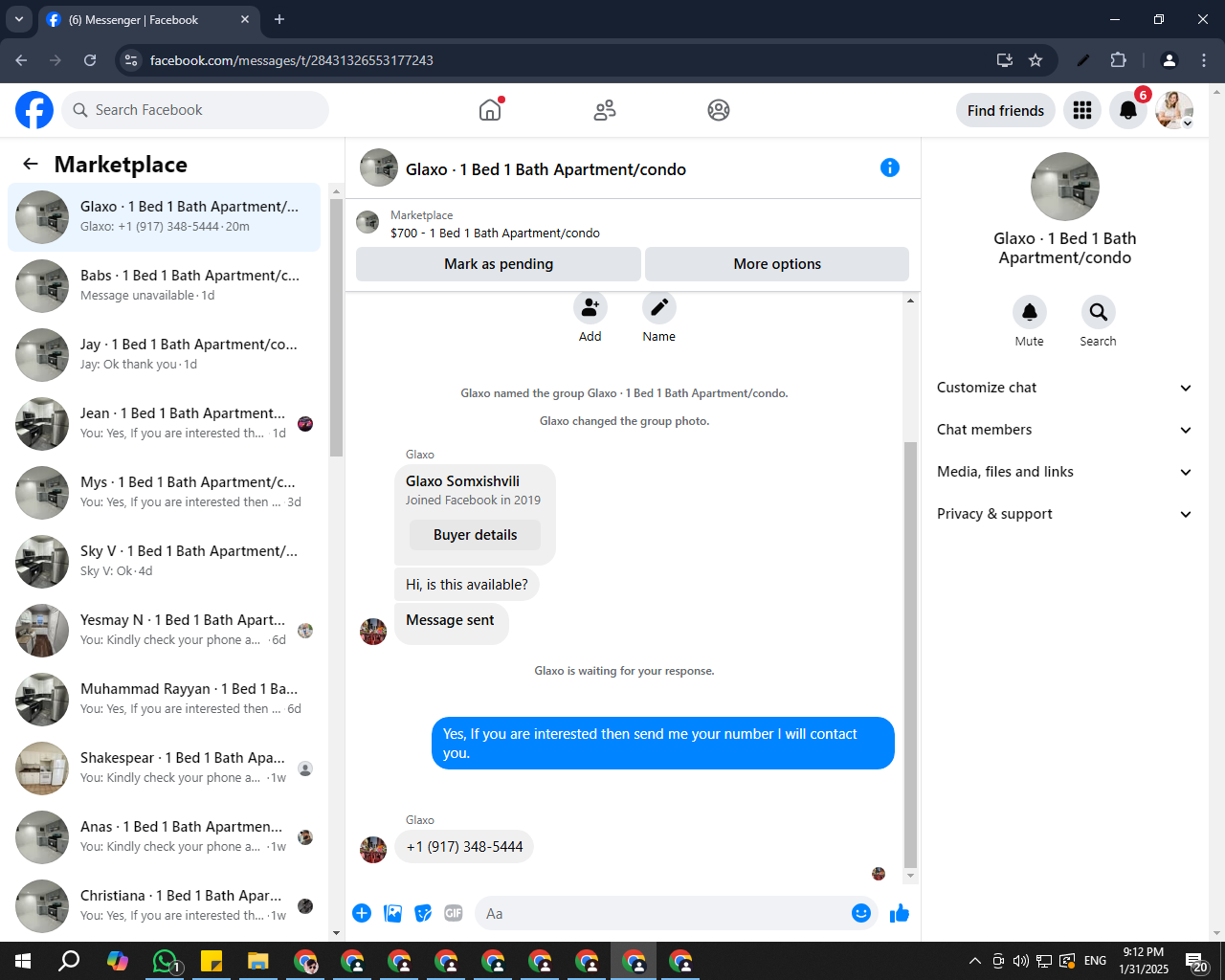Open the Christiana apartment conversation
The image size is (1225, 980).
pyautogui.click(x=165, y=906)
